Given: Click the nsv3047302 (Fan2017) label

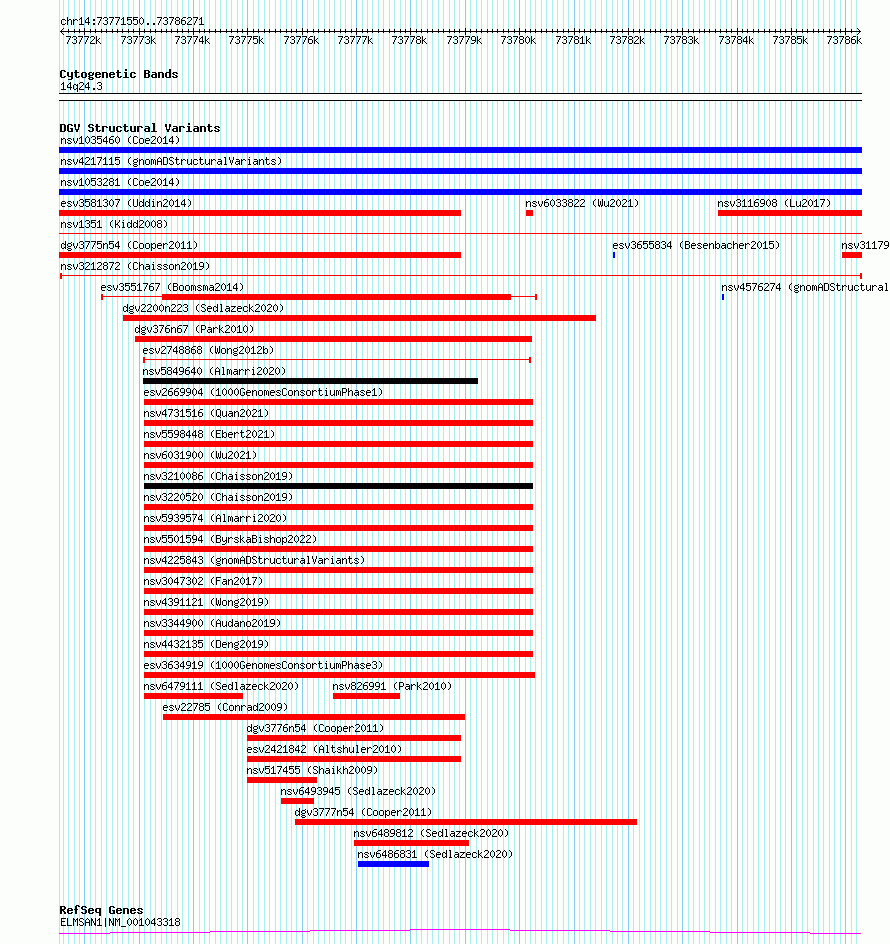Looking at the screenshot, I should click(x=203, y=582).
